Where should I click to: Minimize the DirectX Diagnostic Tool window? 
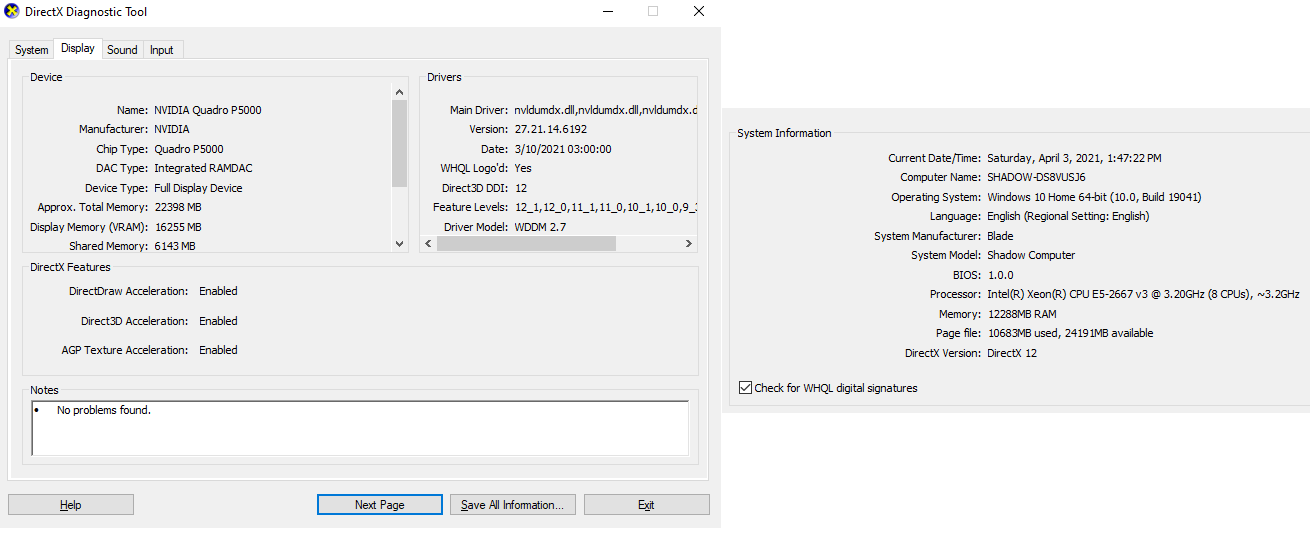(609, 11)
